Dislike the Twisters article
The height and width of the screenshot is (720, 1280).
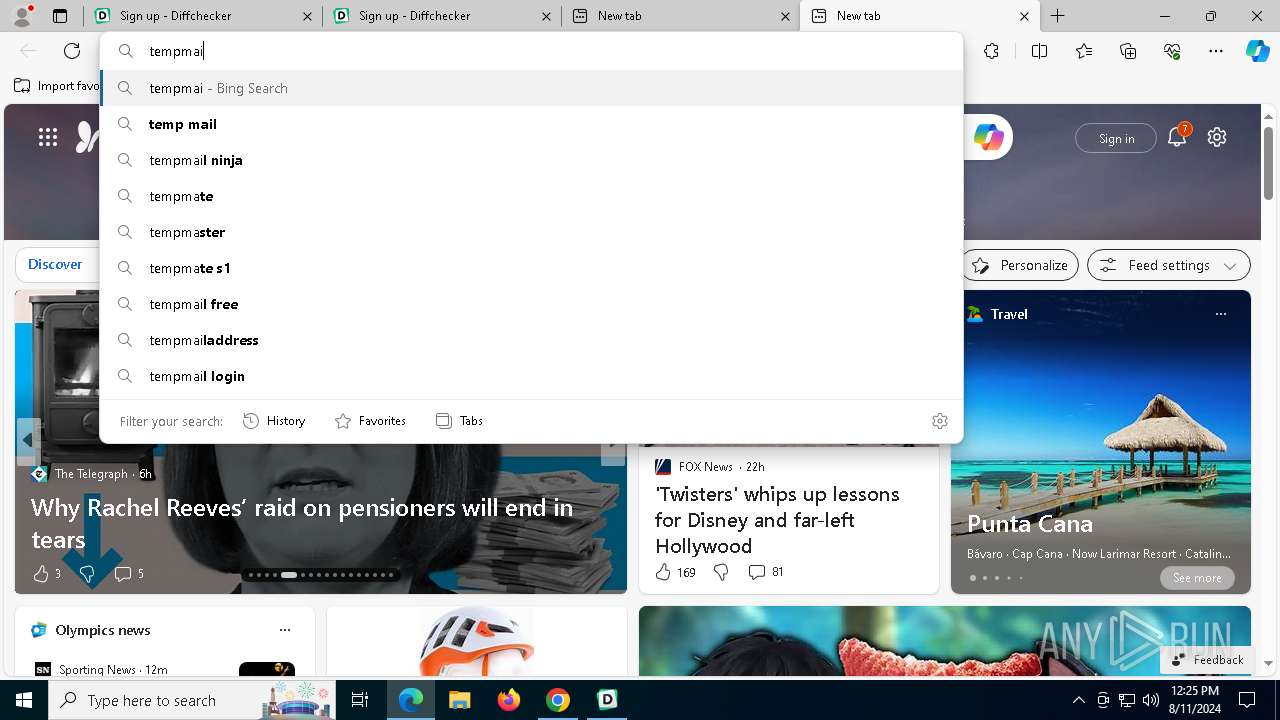coord(721,572)
